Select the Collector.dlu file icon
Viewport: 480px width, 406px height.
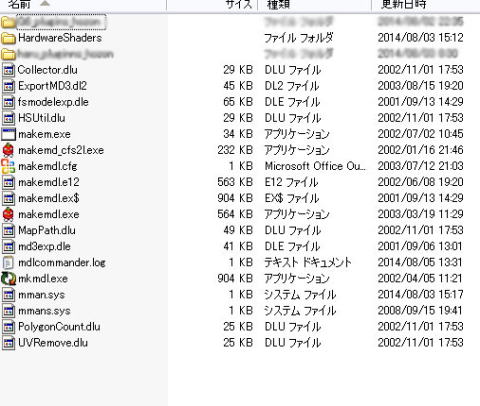click(8, 70)
